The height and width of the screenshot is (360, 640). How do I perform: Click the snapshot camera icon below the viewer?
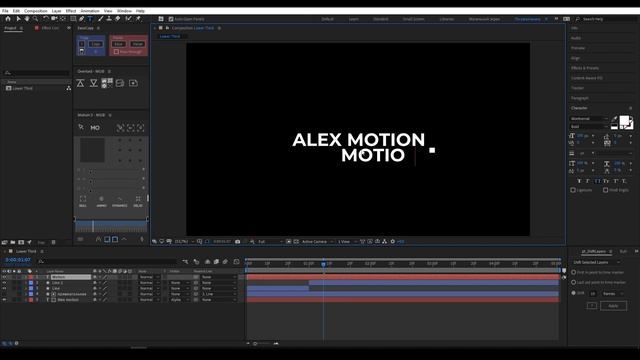pos(238,242)
